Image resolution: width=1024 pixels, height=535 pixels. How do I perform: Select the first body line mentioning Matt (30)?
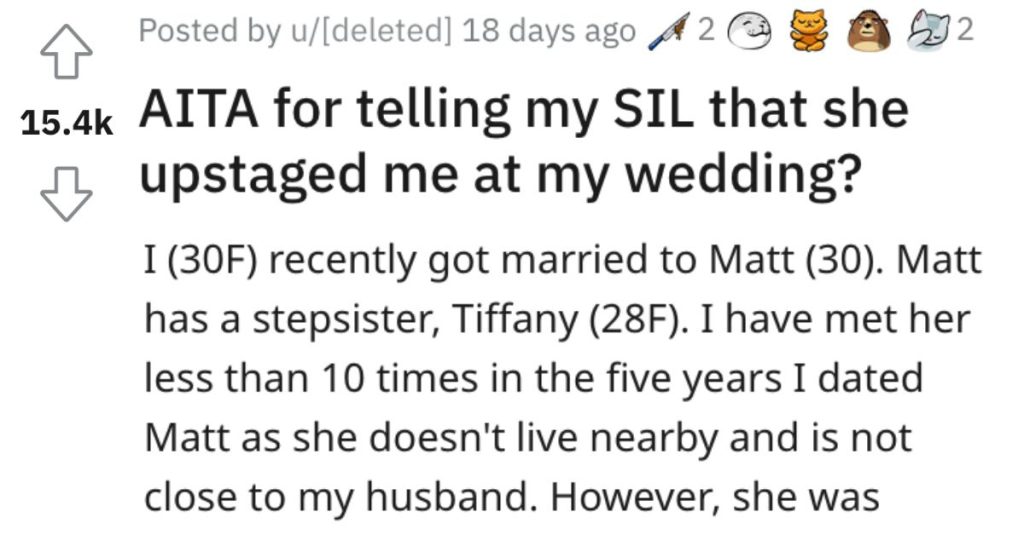tap(562, 261)
